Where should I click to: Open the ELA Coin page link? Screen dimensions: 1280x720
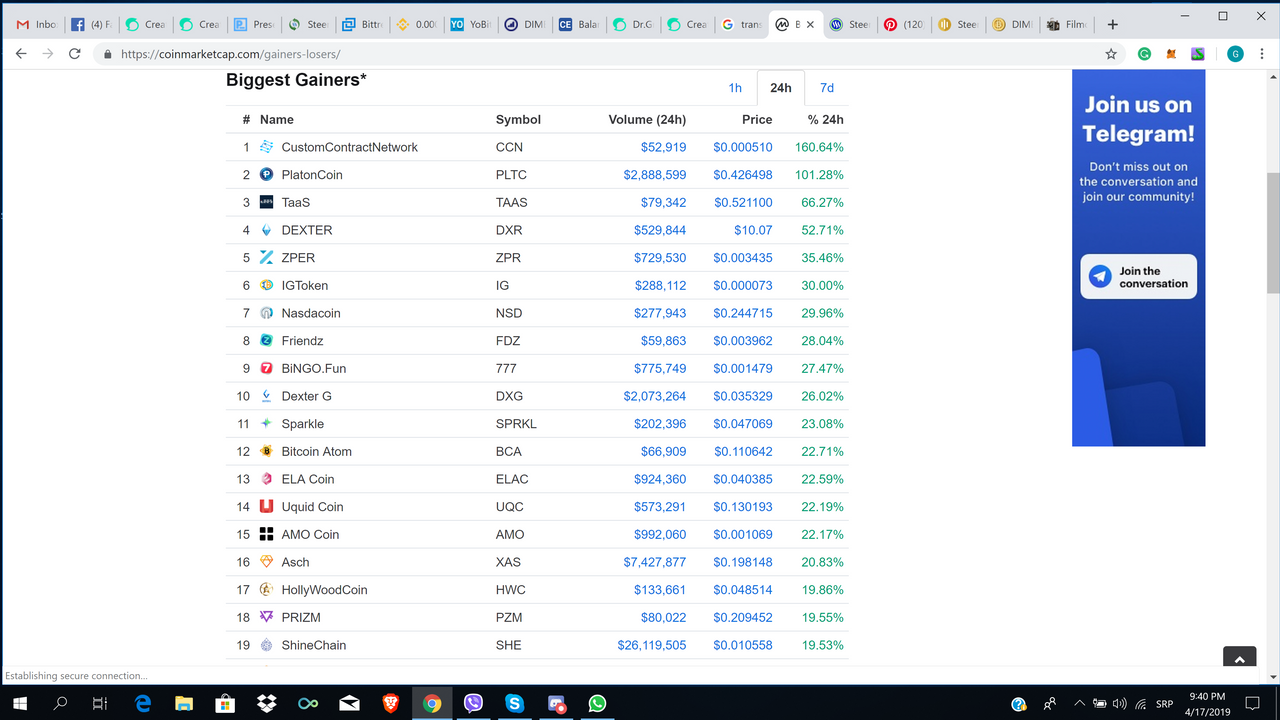click(308, 479)
